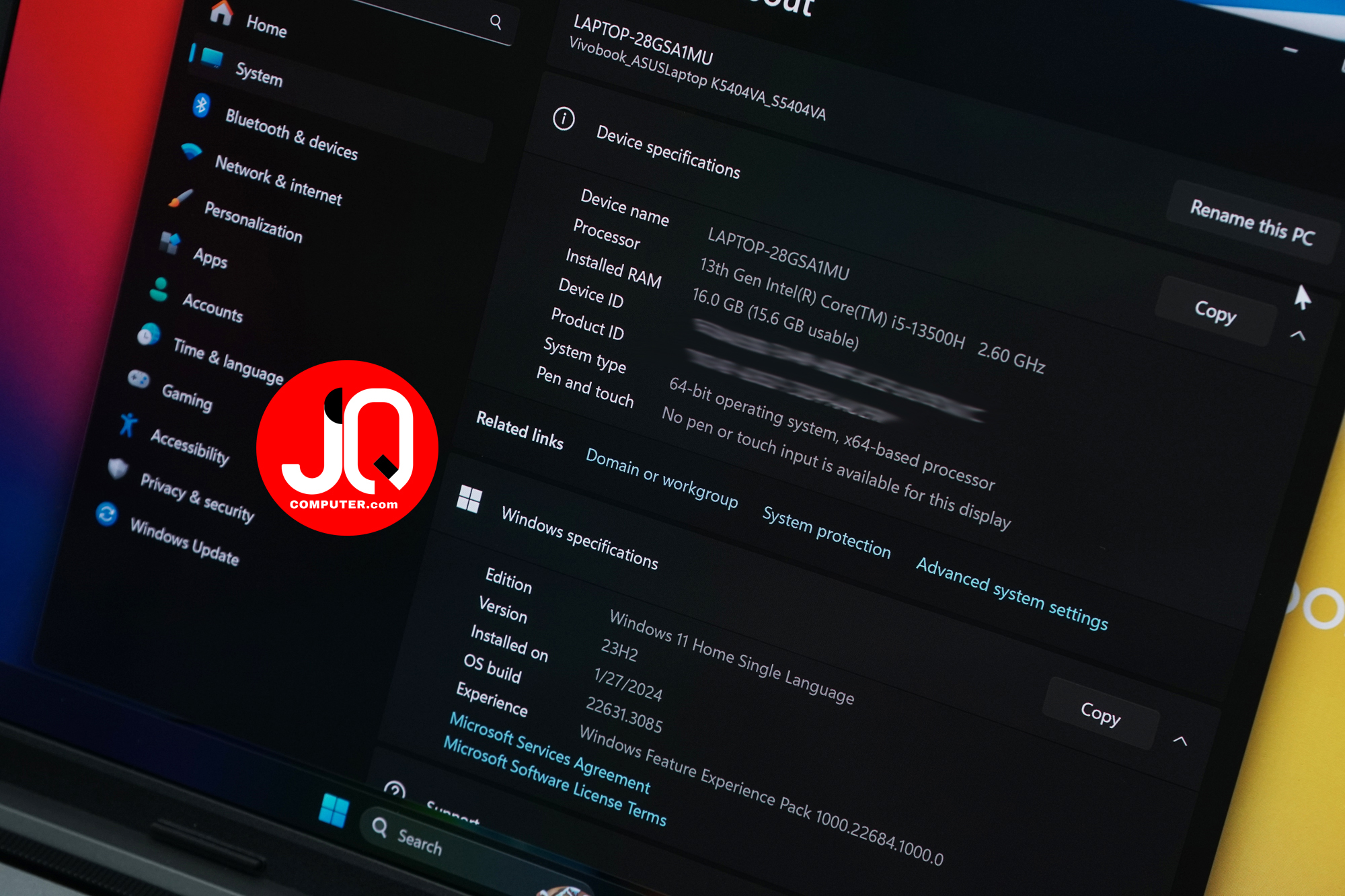The width and height of the screenshot is (1345, 896).
Task: Open Bluetooth & devices settings
Action: coord(291,134)
